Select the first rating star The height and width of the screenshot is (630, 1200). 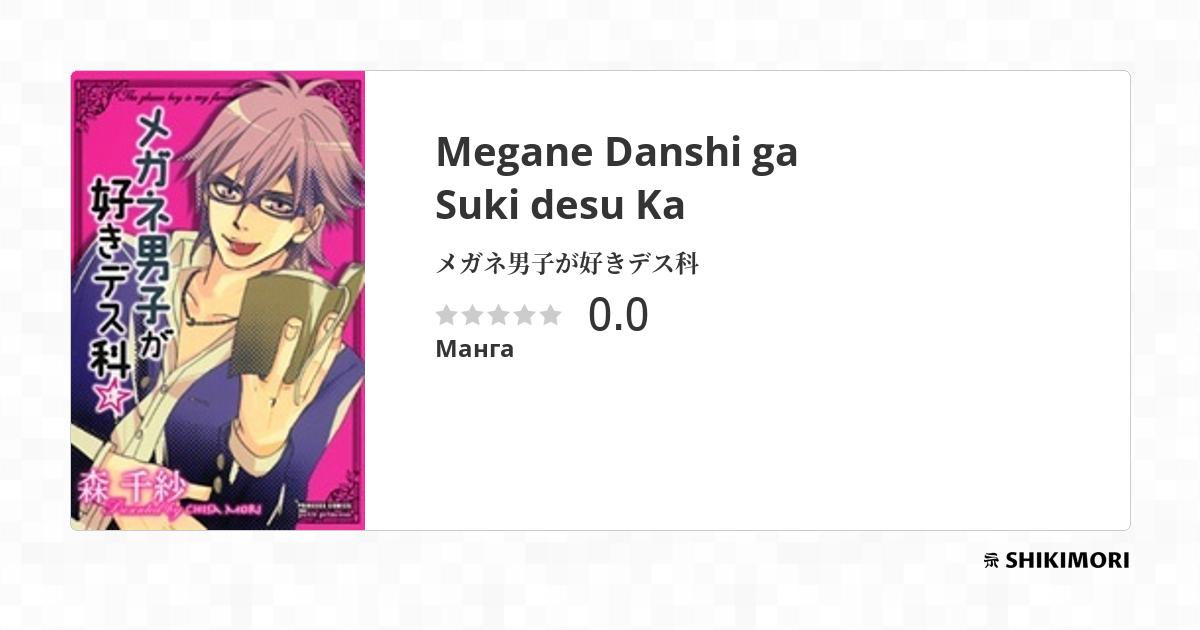[x=447, y=315]
